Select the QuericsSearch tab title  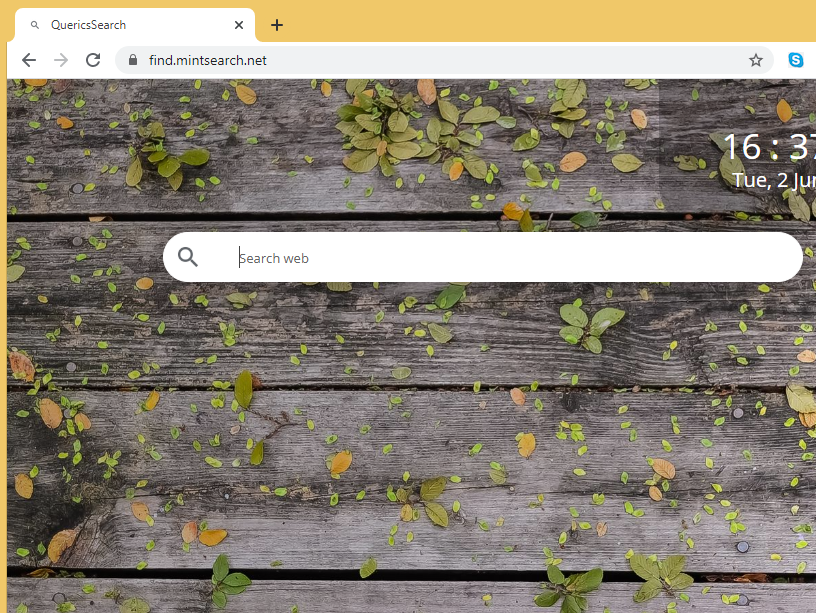tap(89, 25)
